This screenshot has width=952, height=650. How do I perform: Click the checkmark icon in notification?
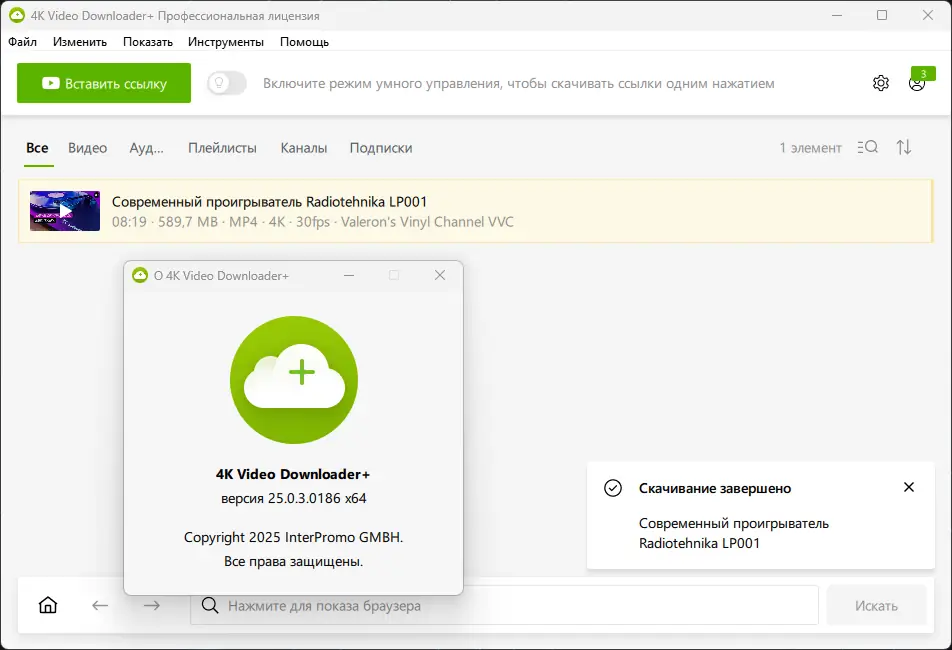pyautogui.click(x=613, y=488)
